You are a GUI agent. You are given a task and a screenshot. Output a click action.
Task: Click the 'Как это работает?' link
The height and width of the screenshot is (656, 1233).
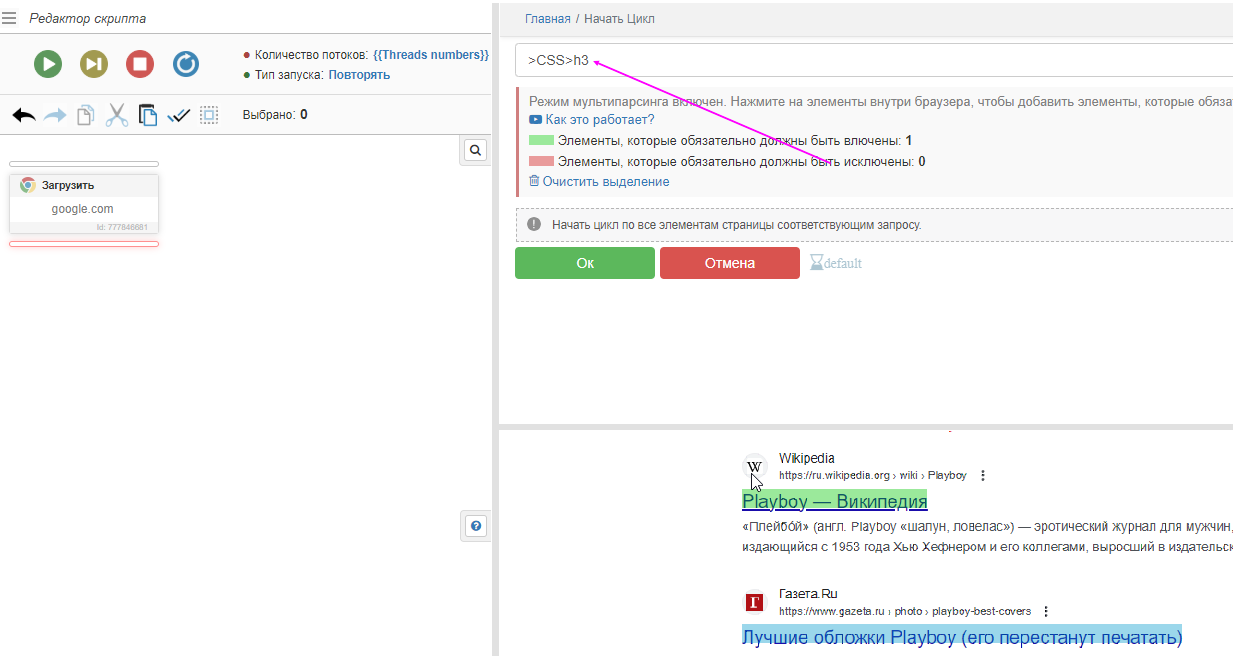click(599, 120)
